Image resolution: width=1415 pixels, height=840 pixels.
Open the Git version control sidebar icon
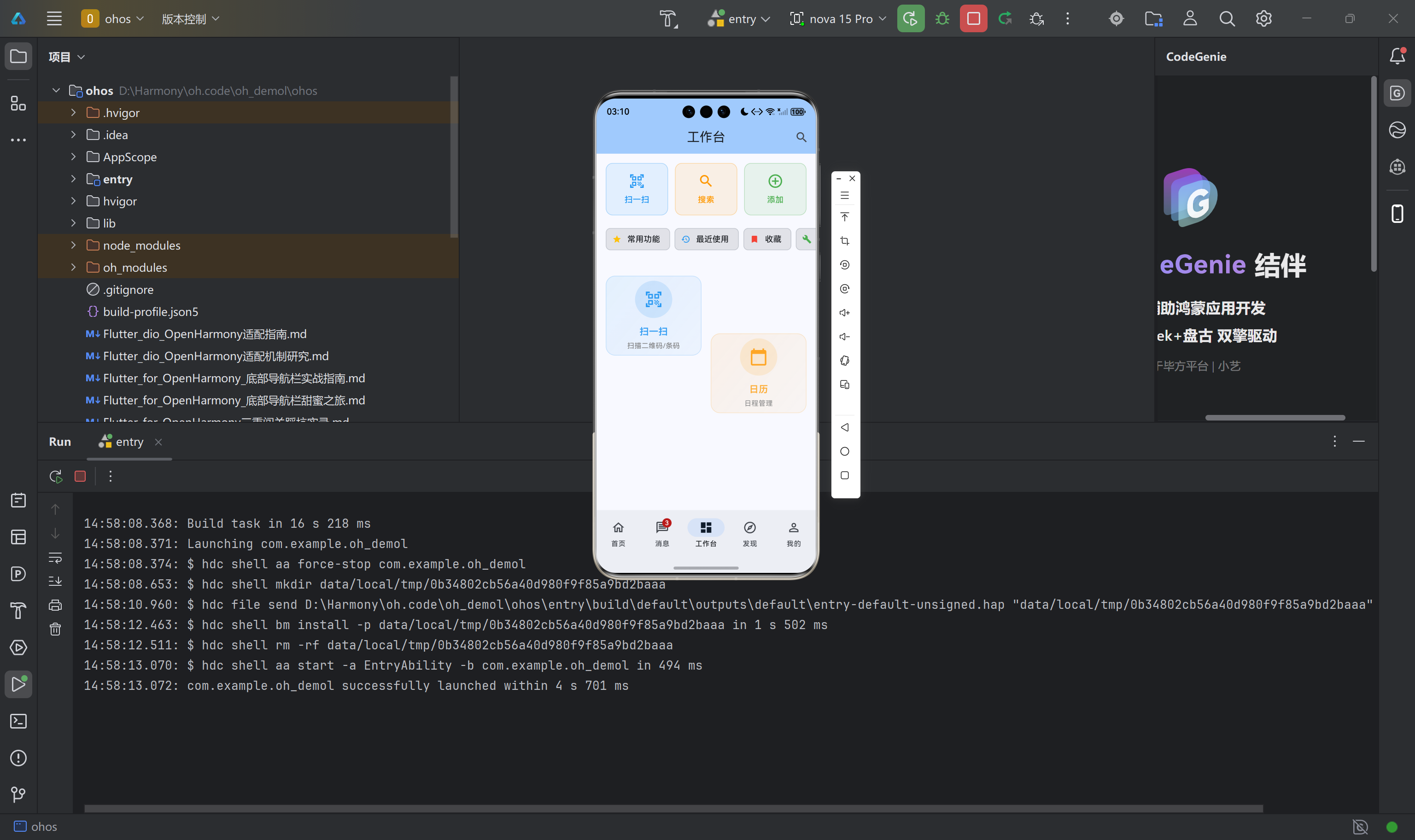(18, 795)
